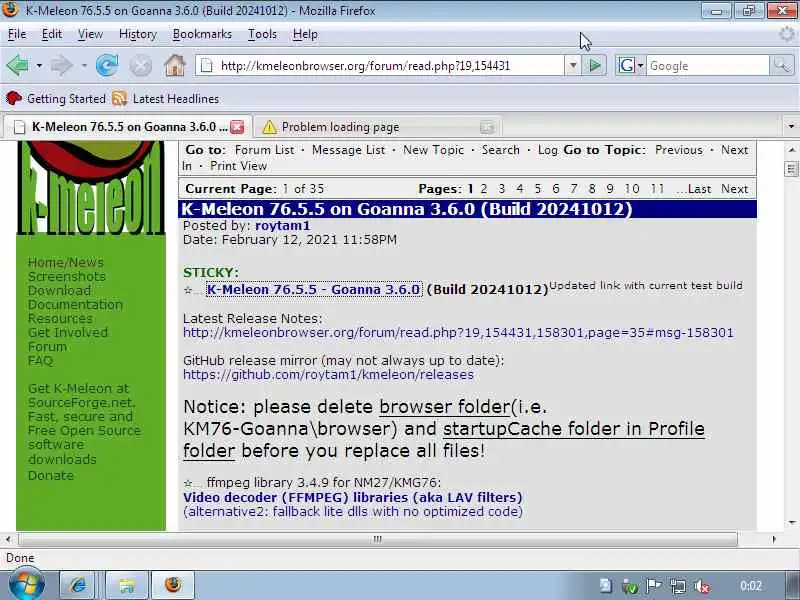The width and height of the screenshot is (800, 600).
Task: Click horizontal scrollbar right arrow
Action: 774,539
